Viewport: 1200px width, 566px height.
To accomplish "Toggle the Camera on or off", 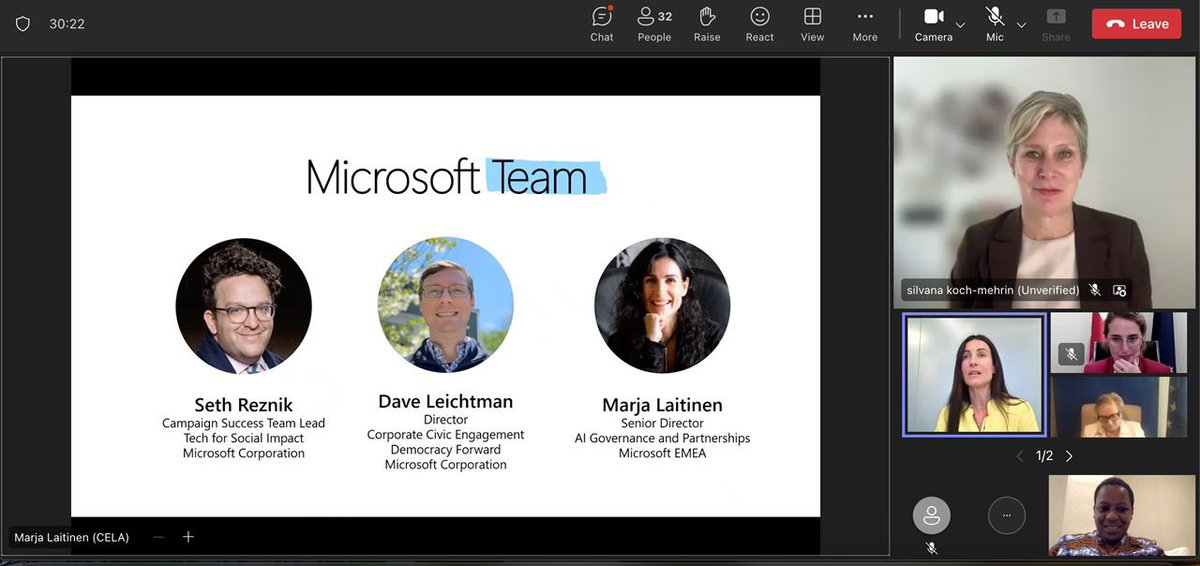I will click(x=933, y=24).
